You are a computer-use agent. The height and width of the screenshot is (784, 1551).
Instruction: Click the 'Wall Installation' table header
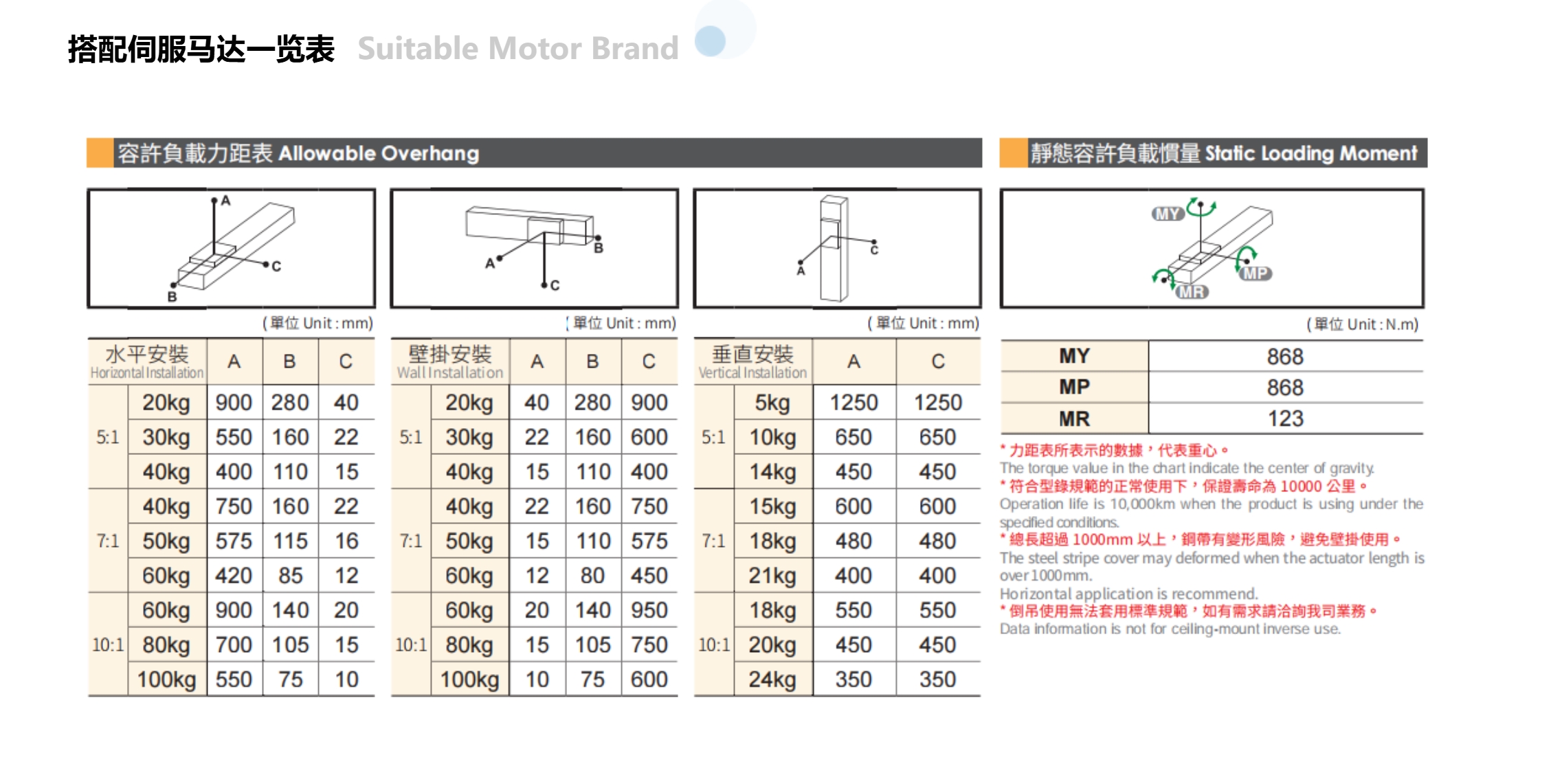[450, 361]
